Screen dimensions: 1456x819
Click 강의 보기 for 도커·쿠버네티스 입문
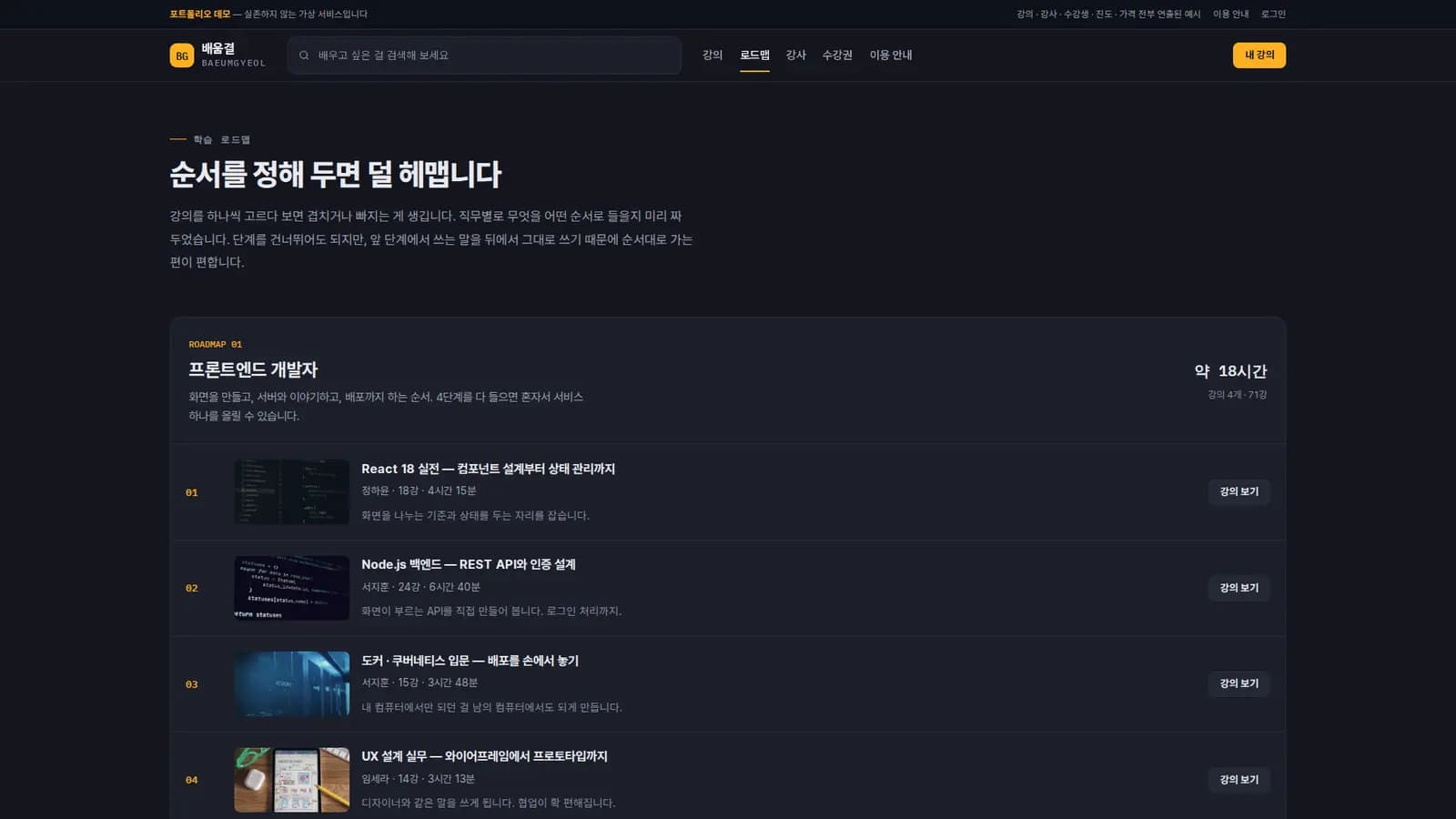(x=1239, y=684)
